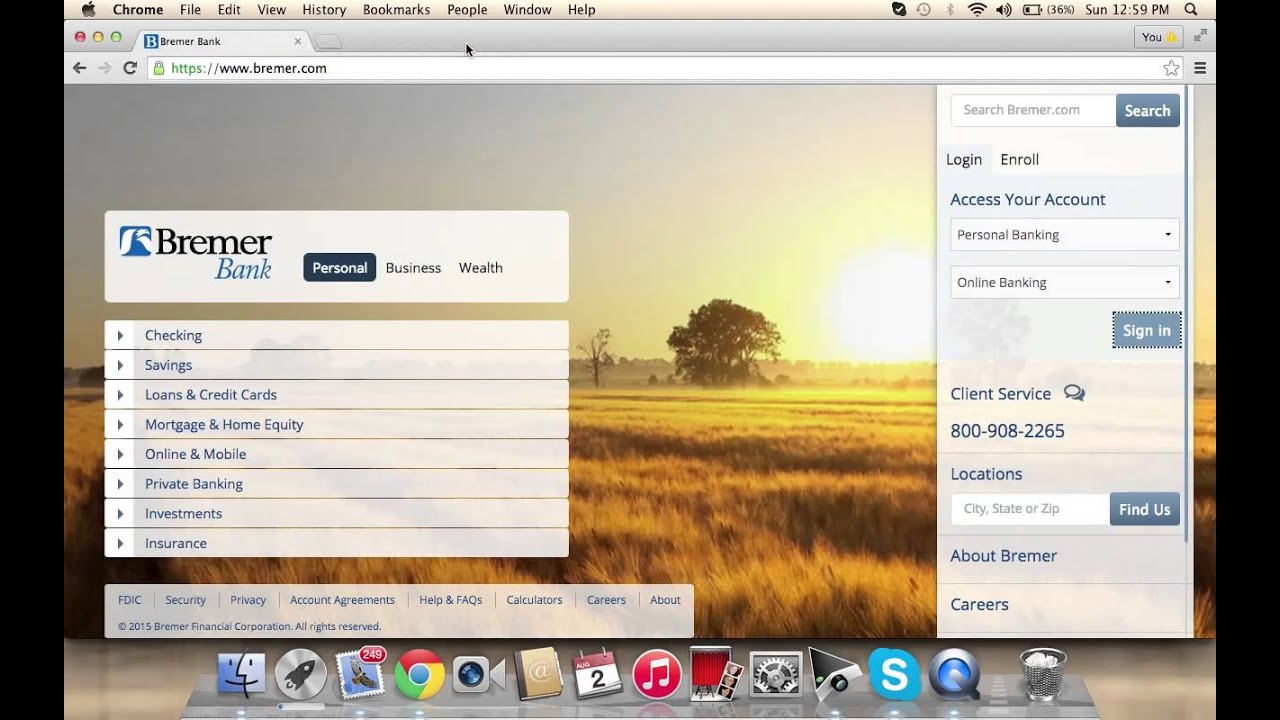1280x720 pixels.
Task: Select the Personal tab
Action: 340,267
